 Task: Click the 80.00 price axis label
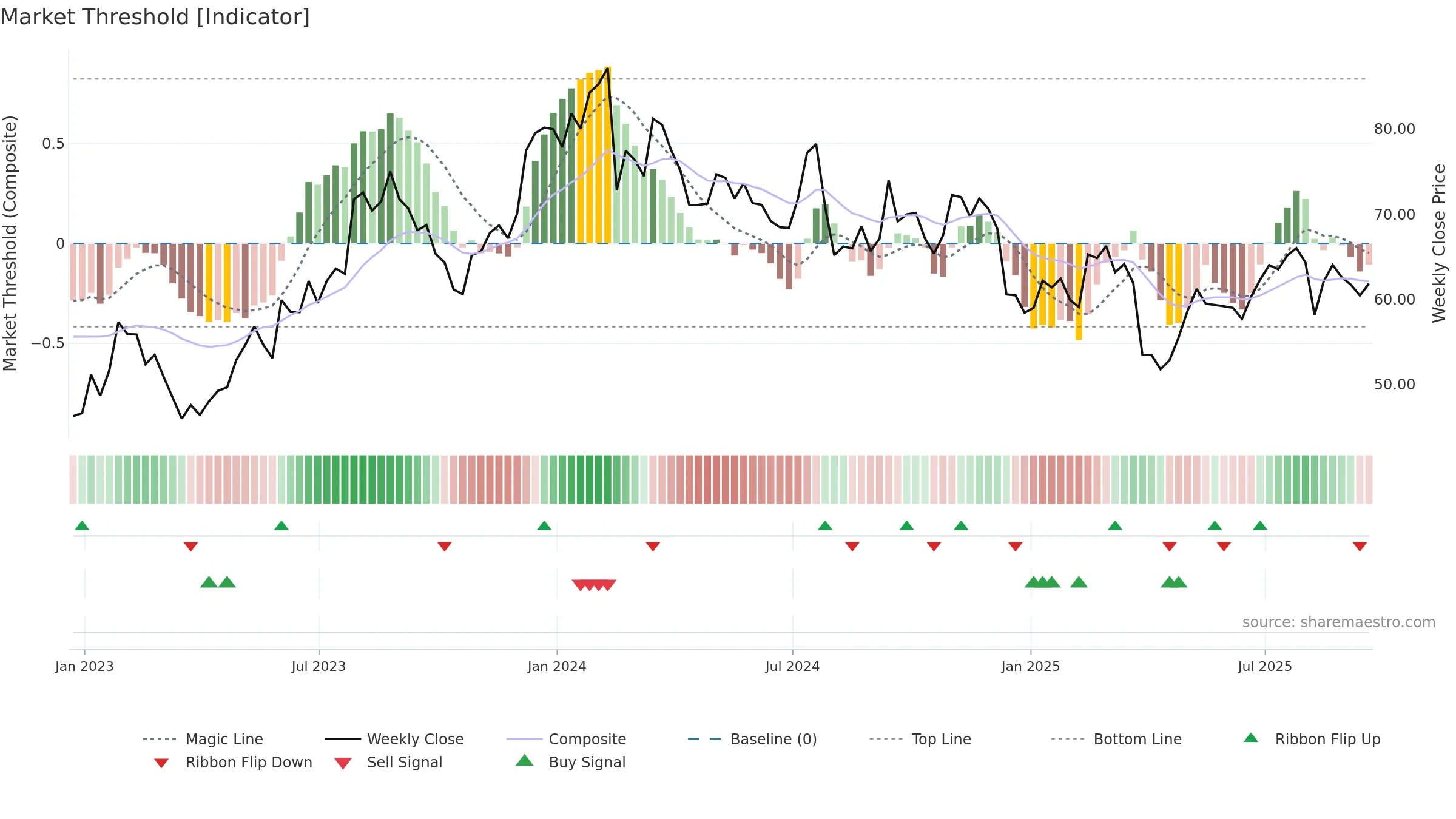[1395, 129]
